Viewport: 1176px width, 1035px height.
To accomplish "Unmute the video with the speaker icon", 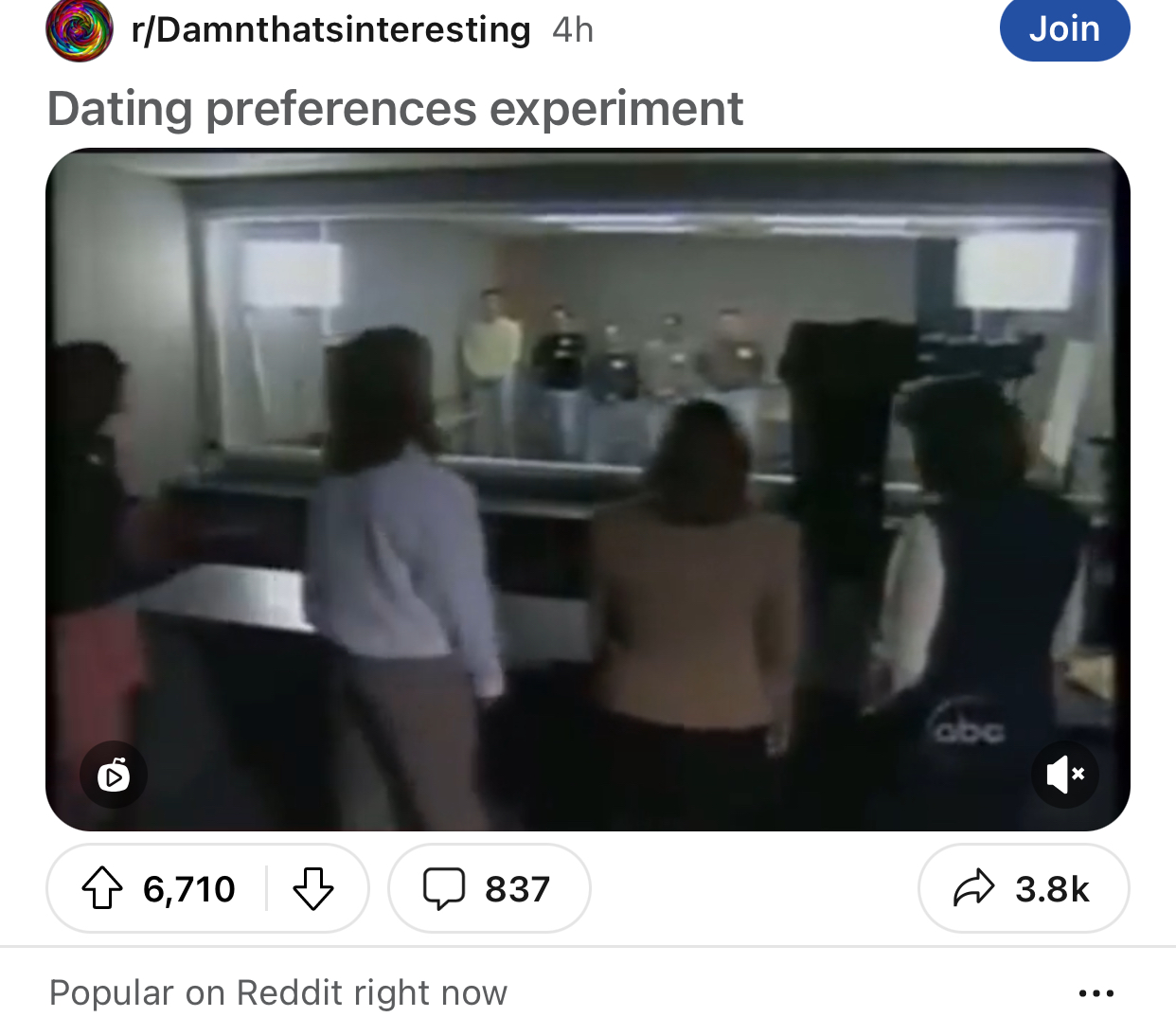I will (1065, 775).
